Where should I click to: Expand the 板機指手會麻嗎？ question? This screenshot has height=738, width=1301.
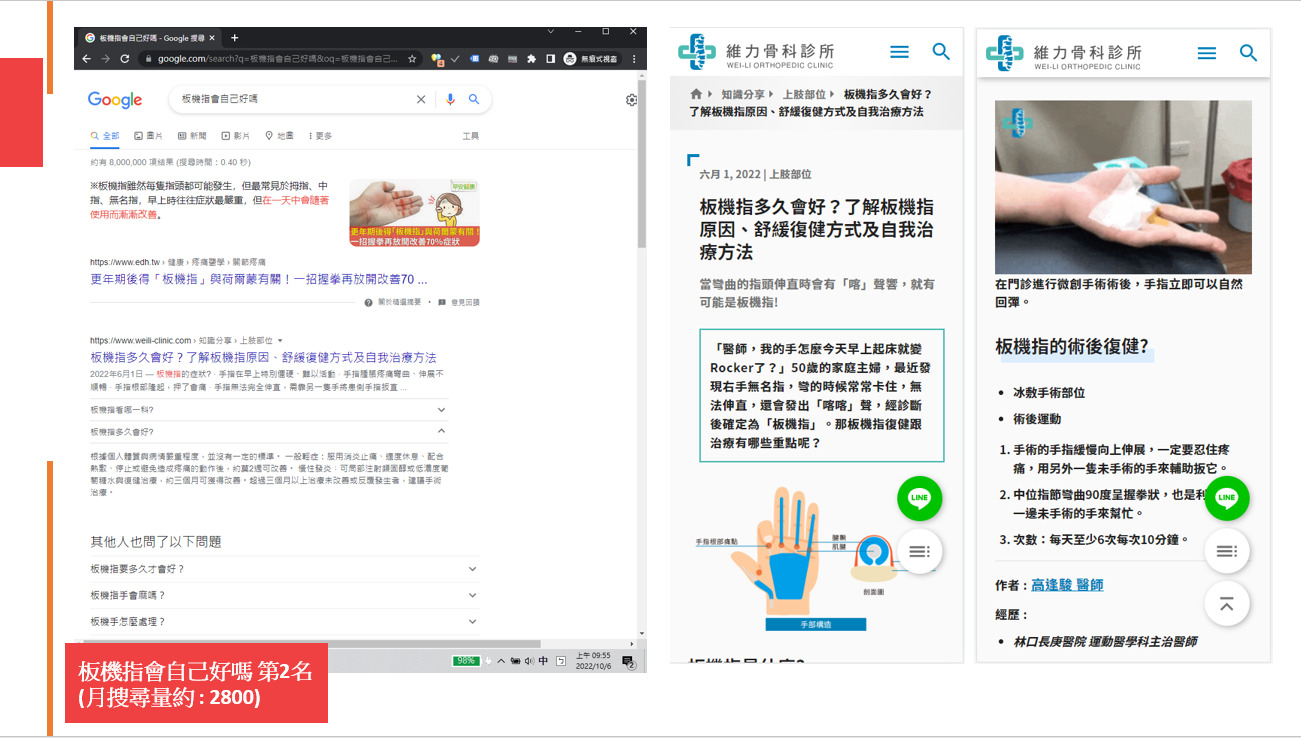[x=284, y=595]
